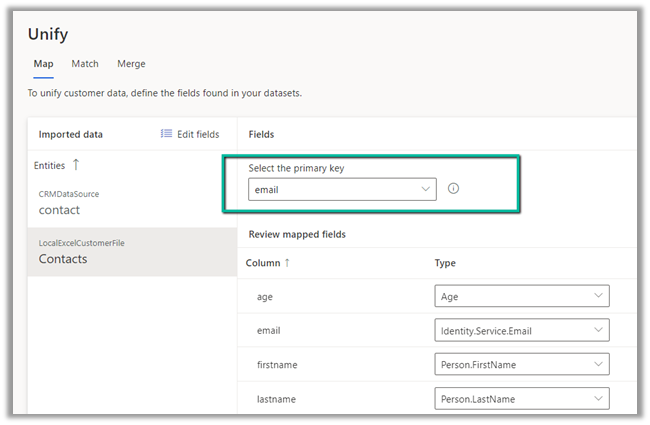Expand the Age type dropdown
This screenshot has width=650, height=425.
(522, 296)
